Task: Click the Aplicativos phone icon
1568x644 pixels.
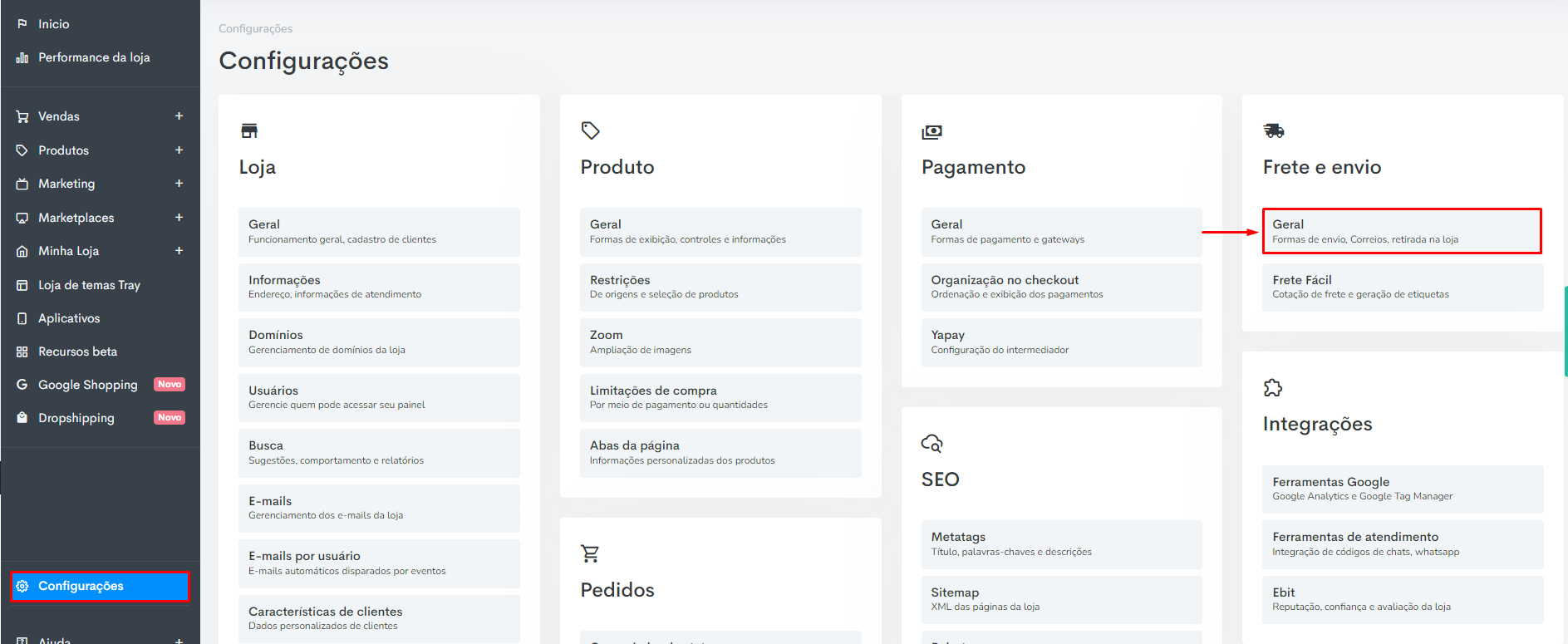Action: coord(22,318)
